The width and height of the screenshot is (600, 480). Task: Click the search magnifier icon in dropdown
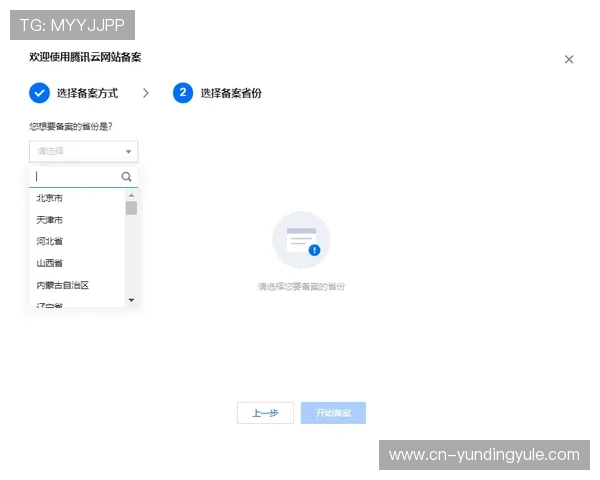click(126, 176)
